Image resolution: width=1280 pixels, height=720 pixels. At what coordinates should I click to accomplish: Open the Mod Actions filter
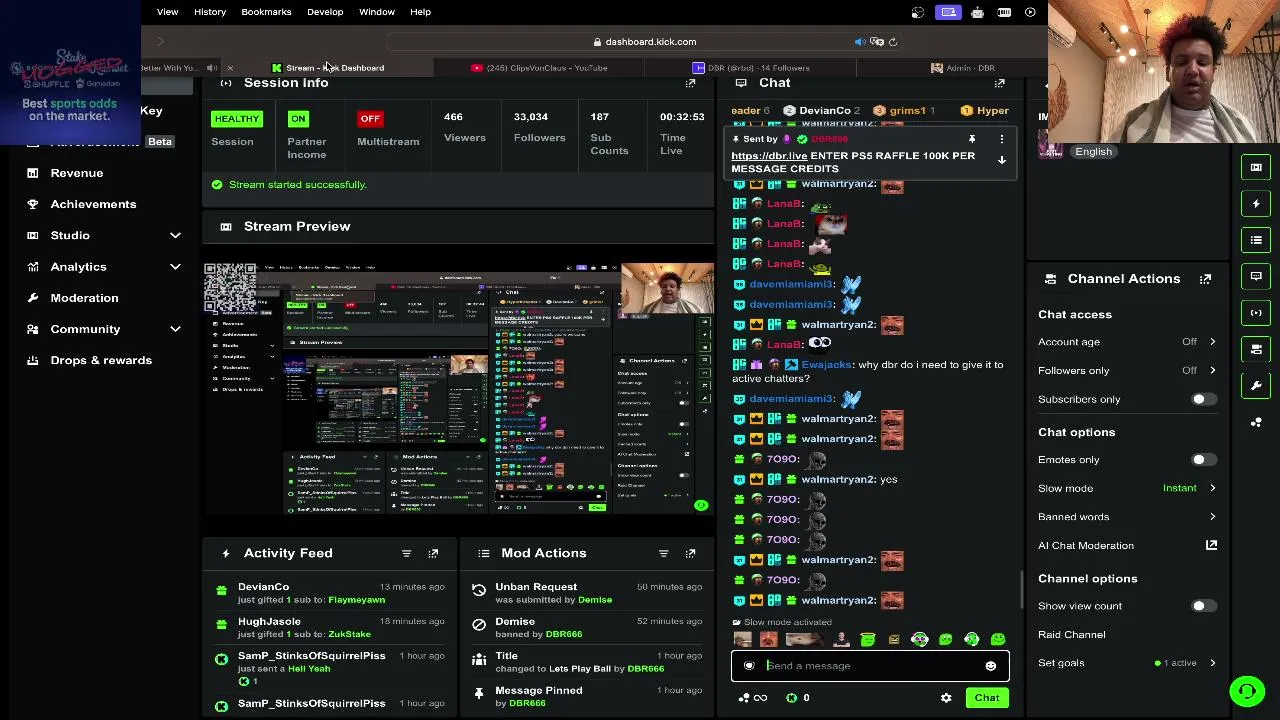[663, 553]
